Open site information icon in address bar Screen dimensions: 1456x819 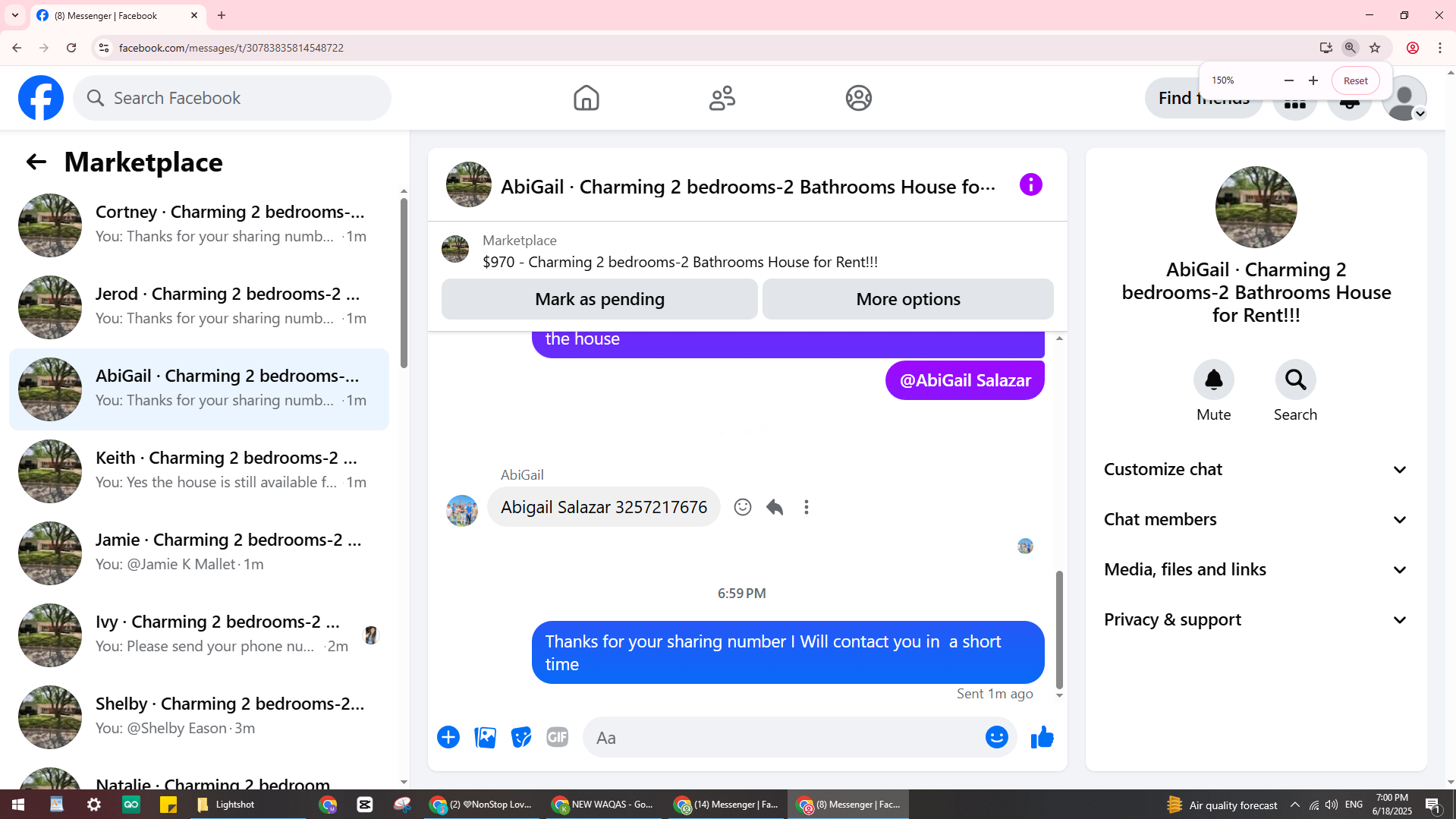(x=104, y=48)
